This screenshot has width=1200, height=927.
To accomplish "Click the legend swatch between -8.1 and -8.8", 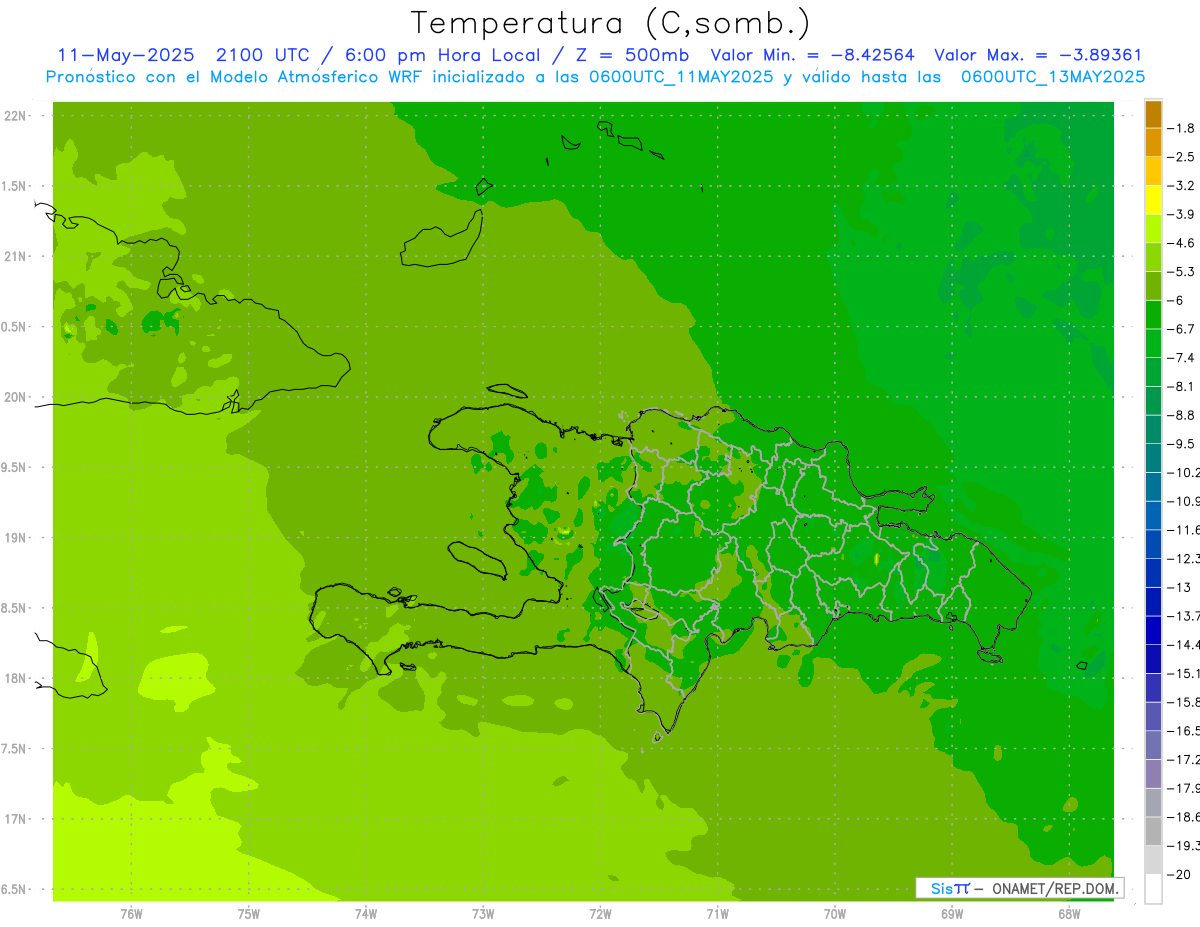I will (1153, 401).
